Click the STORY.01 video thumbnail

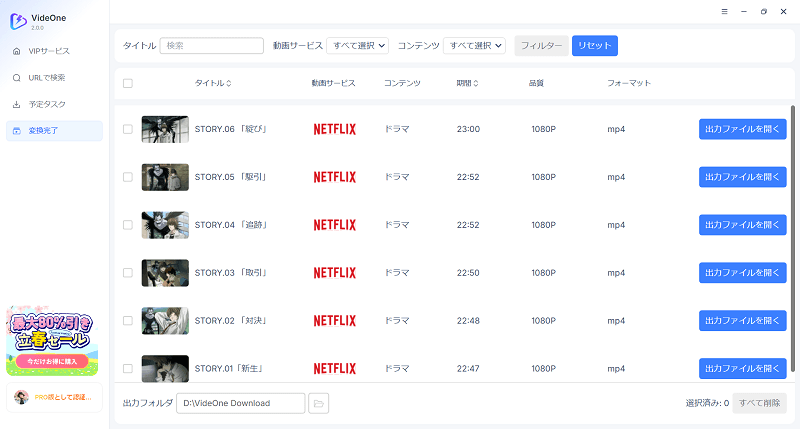tap(165, 368)
